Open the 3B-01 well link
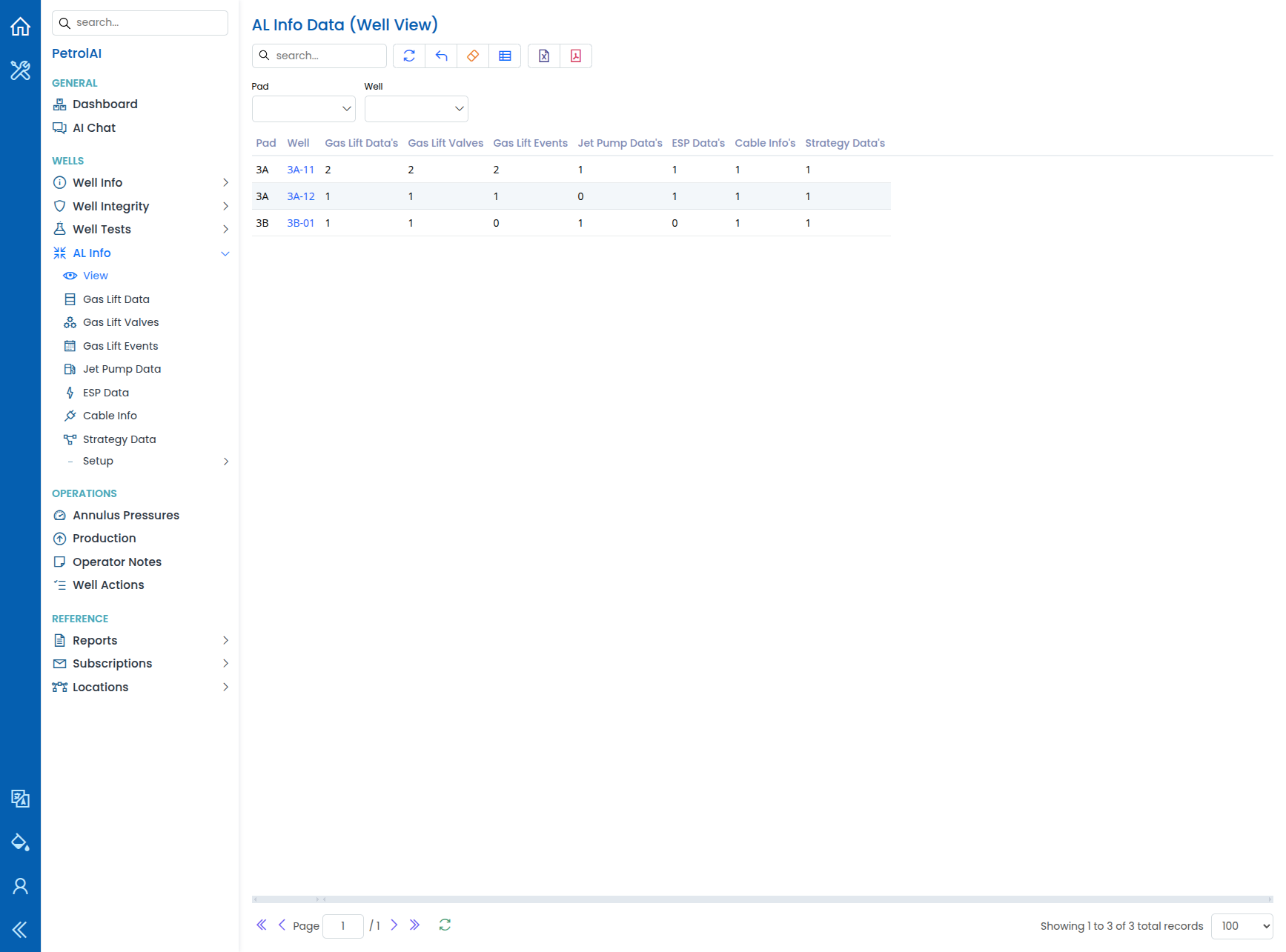 tap(300, 223)
